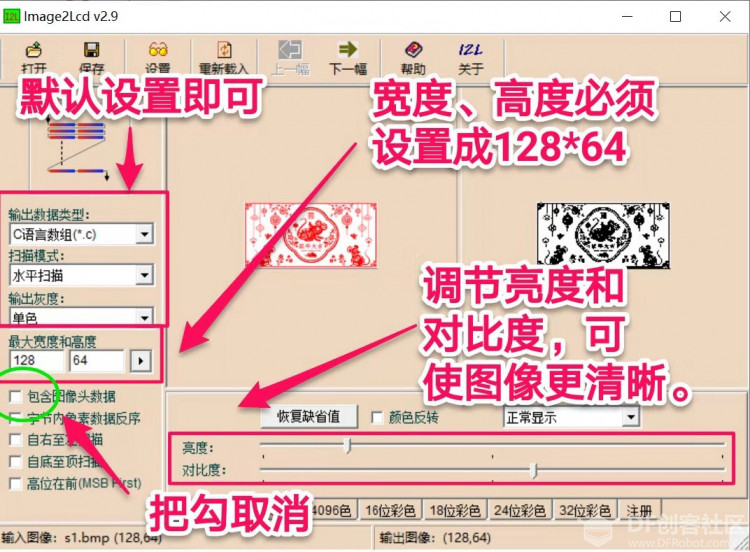Close the Image2Lcd window
This screenshot has height=552, width=750.
(725, 16)
